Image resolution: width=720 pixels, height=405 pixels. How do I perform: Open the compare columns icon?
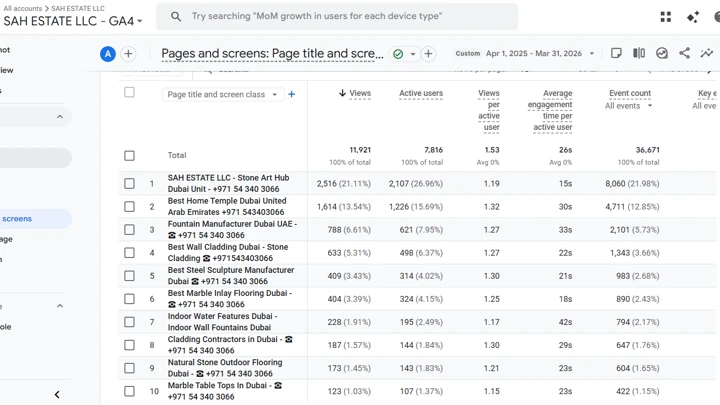click(639, 53)
